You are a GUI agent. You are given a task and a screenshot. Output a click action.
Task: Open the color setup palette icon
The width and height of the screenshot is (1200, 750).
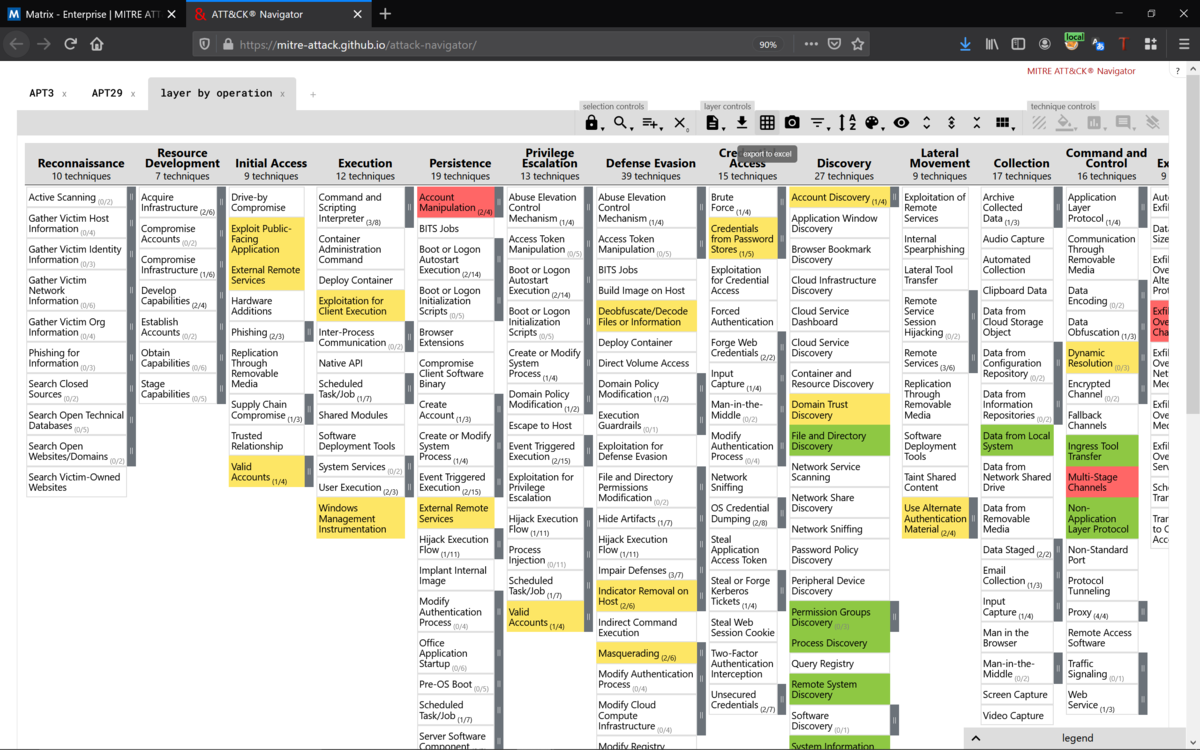coord(872,122)
